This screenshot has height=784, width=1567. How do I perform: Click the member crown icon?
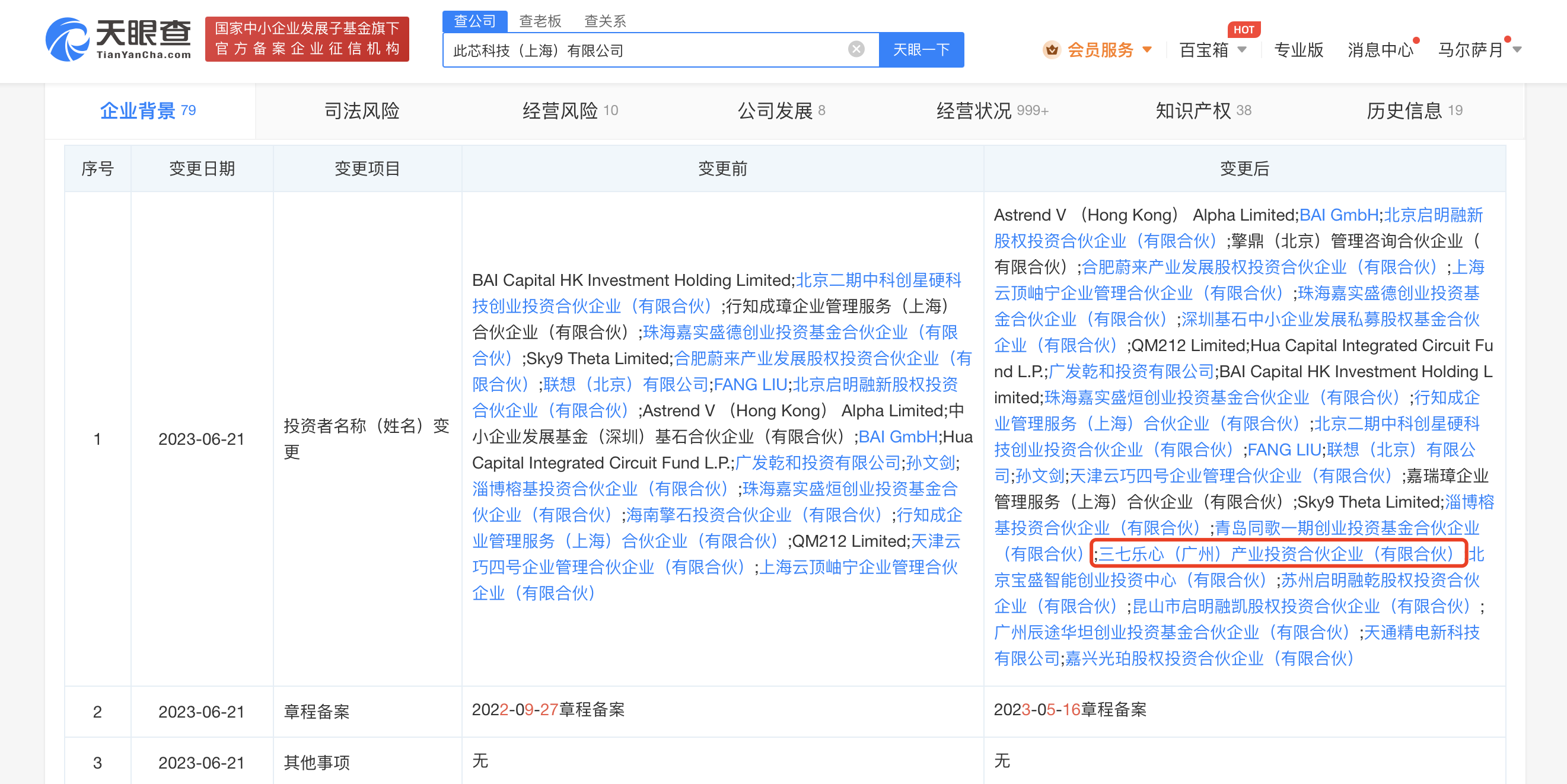[x=1051, y=50]
